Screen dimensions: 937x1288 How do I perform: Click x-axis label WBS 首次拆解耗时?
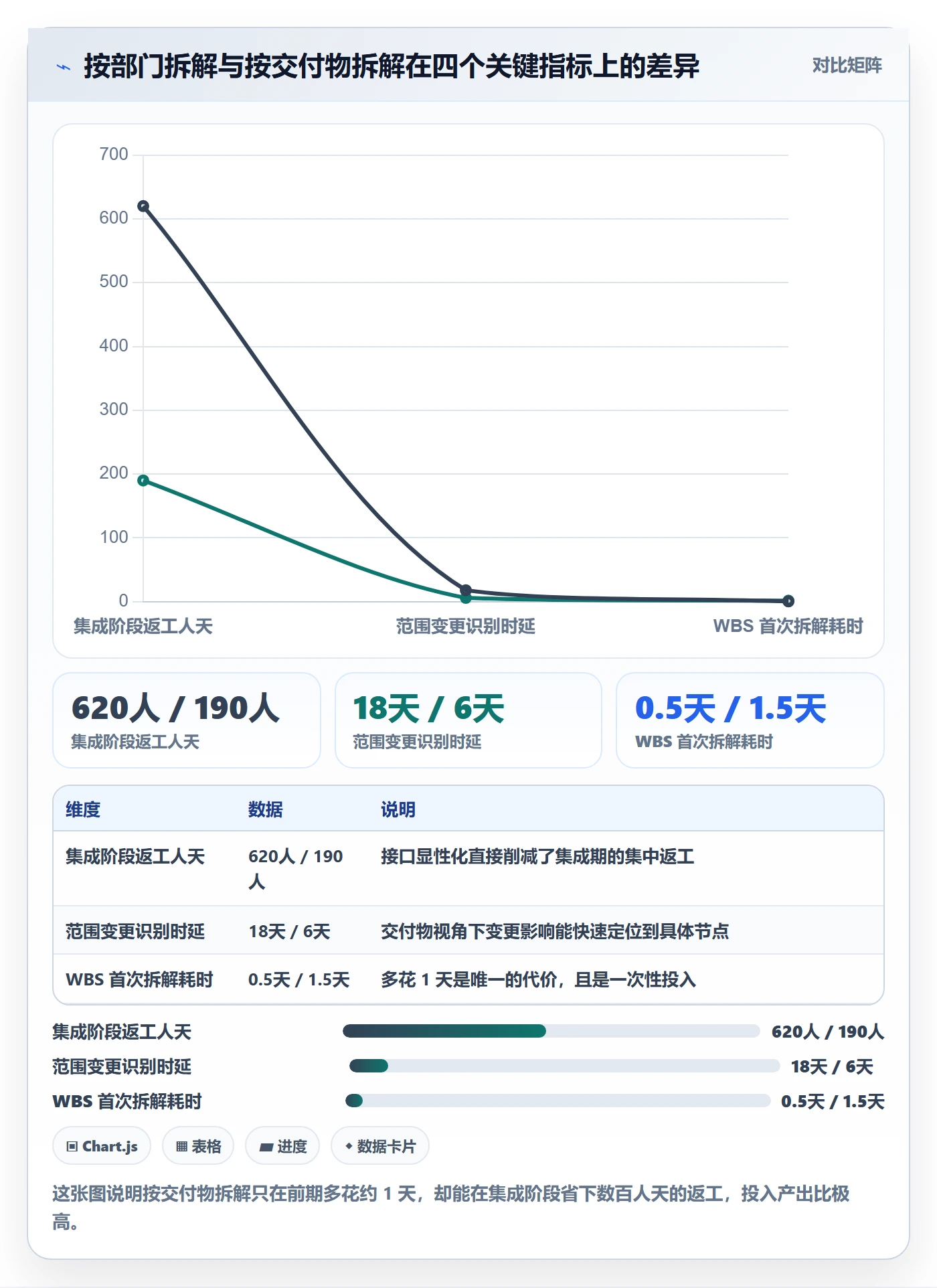tap(788, 626)
